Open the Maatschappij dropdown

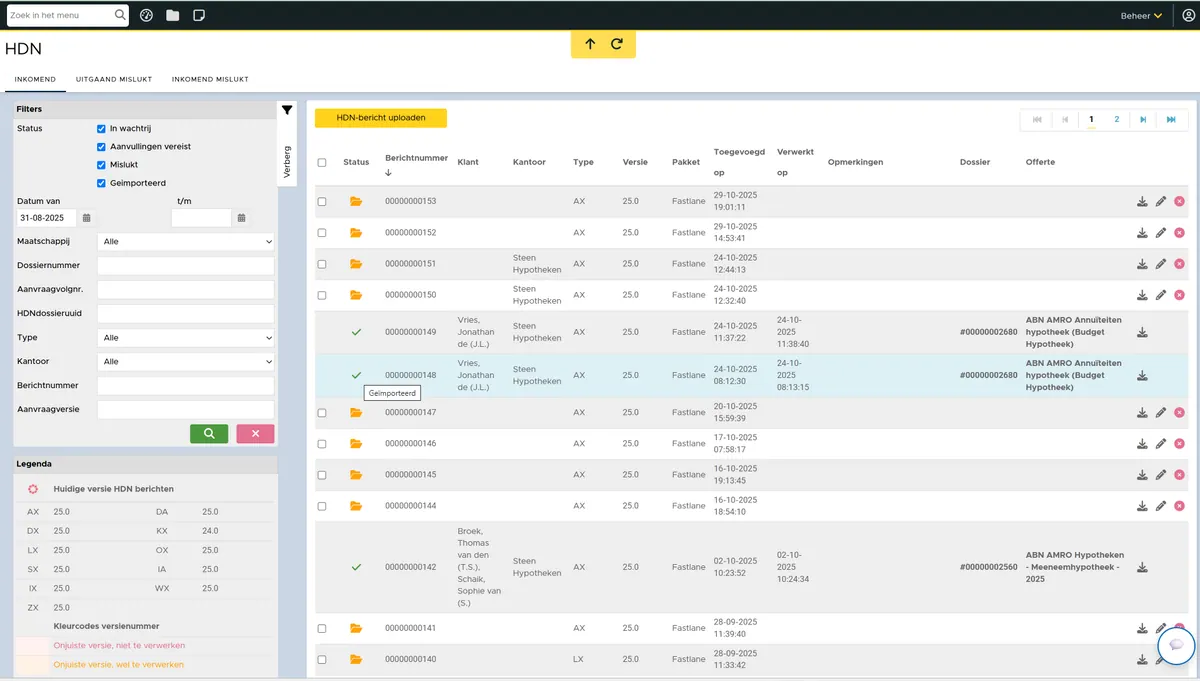pos(186,242)
